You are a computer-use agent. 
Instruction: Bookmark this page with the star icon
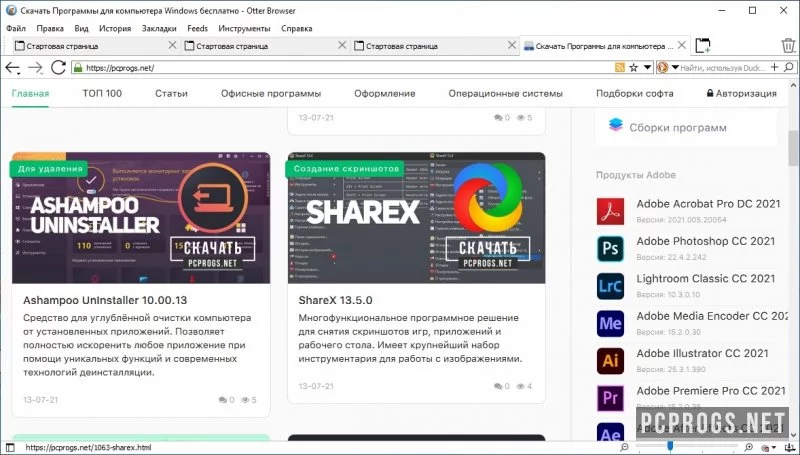click(634, 67)
